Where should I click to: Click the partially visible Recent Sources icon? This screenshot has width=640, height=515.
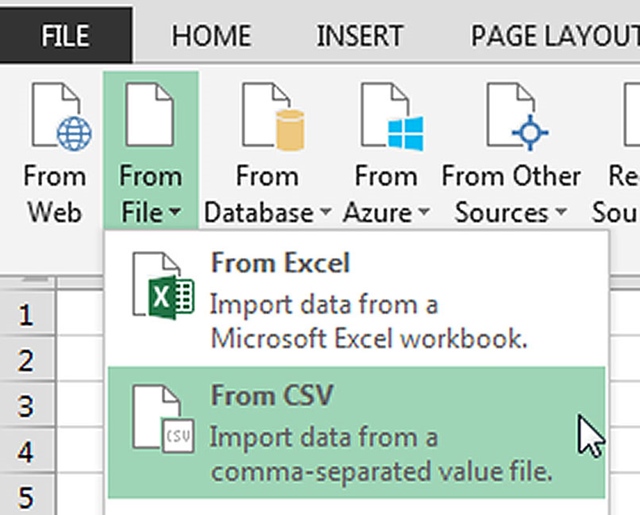[631, 114]
